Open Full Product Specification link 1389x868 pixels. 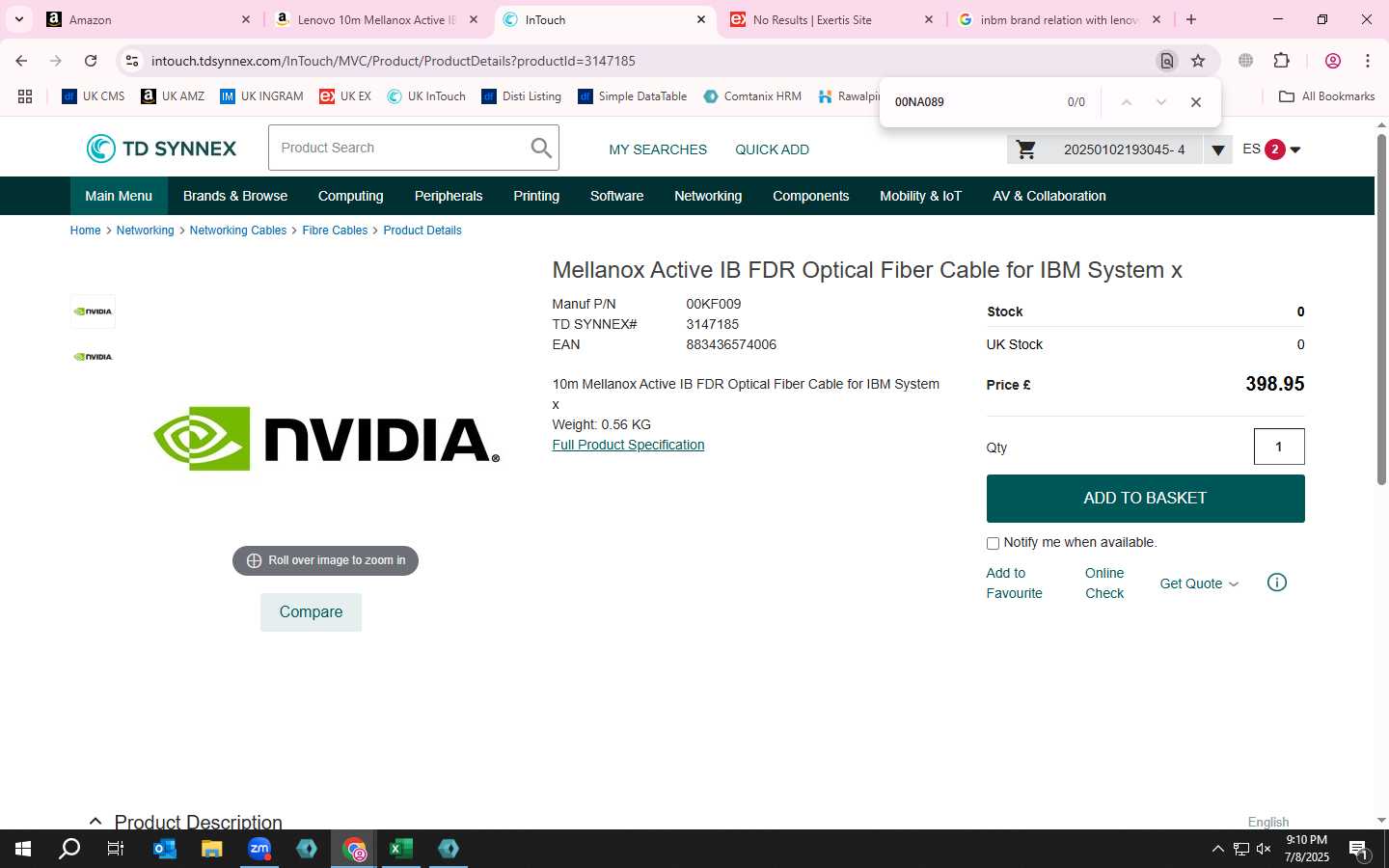pos(628,445)
